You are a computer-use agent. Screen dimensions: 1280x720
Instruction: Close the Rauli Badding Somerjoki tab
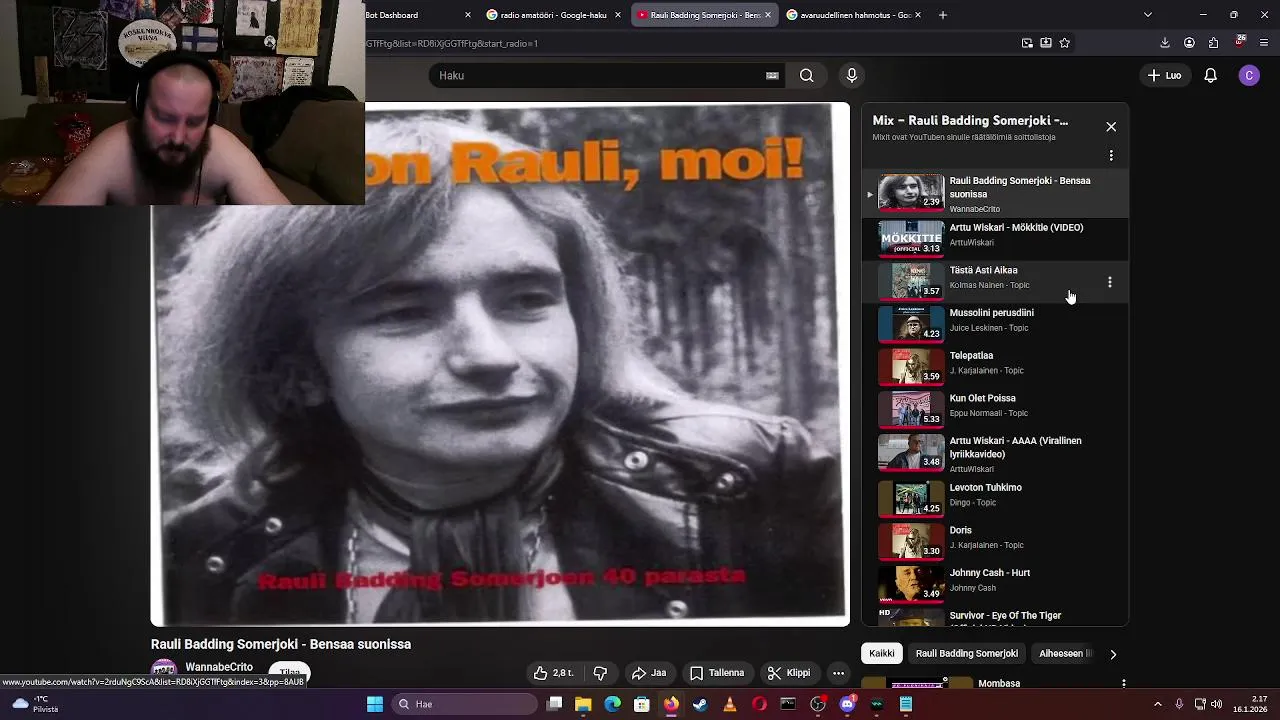768,15
